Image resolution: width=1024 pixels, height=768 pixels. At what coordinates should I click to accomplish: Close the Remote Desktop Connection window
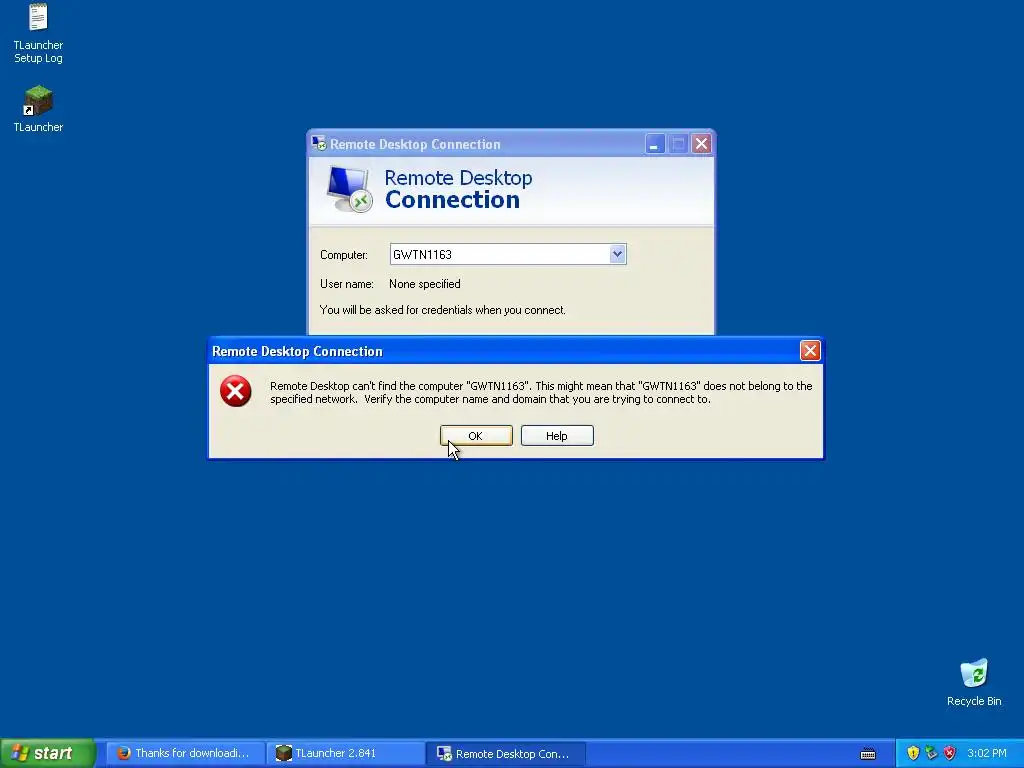pyautogui.click(x=701, y=144)
